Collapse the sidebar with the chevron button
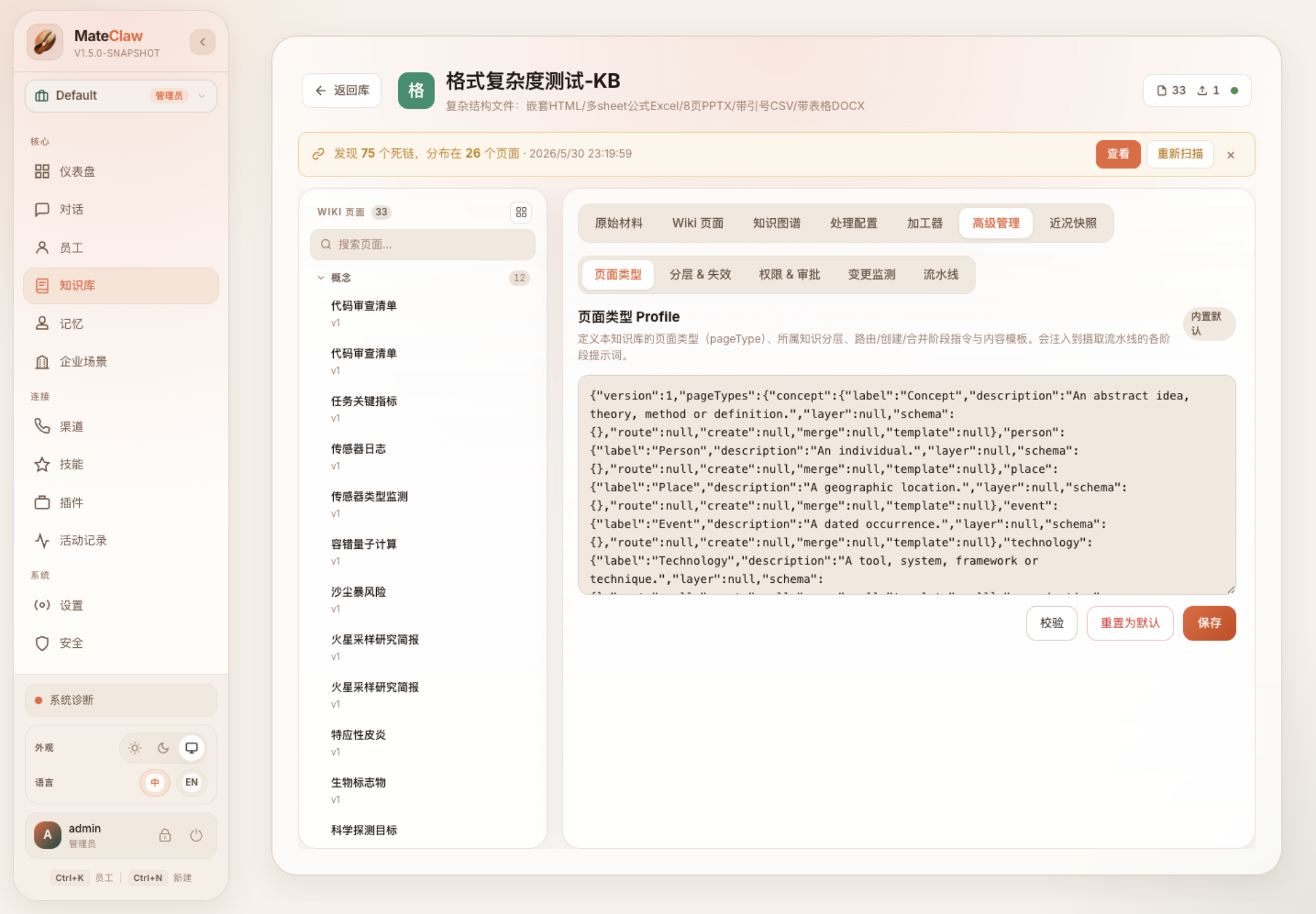 click(x=202, y=42)
